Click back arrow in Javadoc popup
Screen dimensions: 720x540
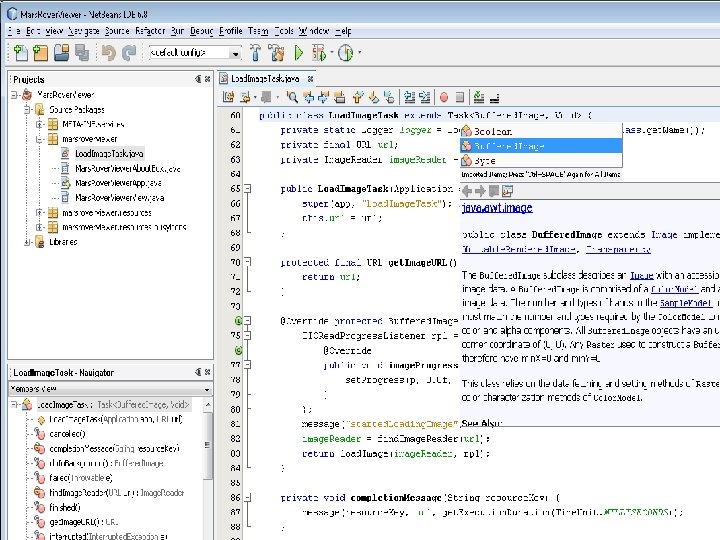click(466, 190)
